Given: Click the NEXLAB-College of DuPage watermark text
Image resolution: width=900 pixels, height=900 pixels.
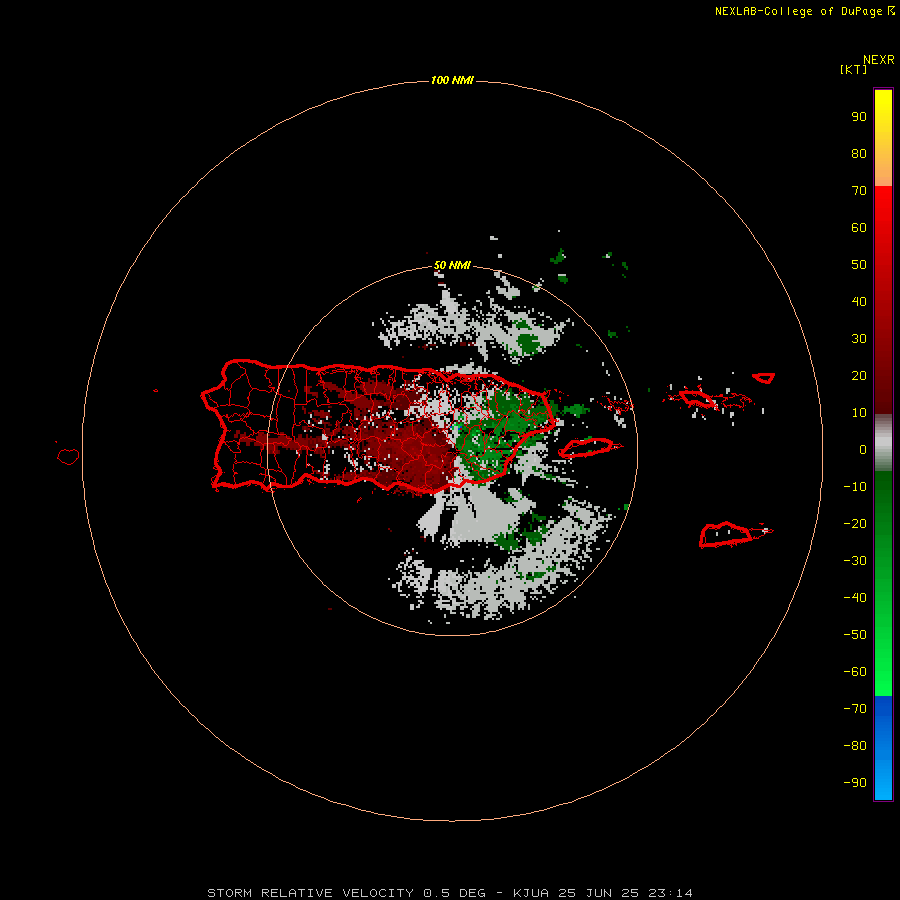Looking at the screenshot, I should 804,11.
